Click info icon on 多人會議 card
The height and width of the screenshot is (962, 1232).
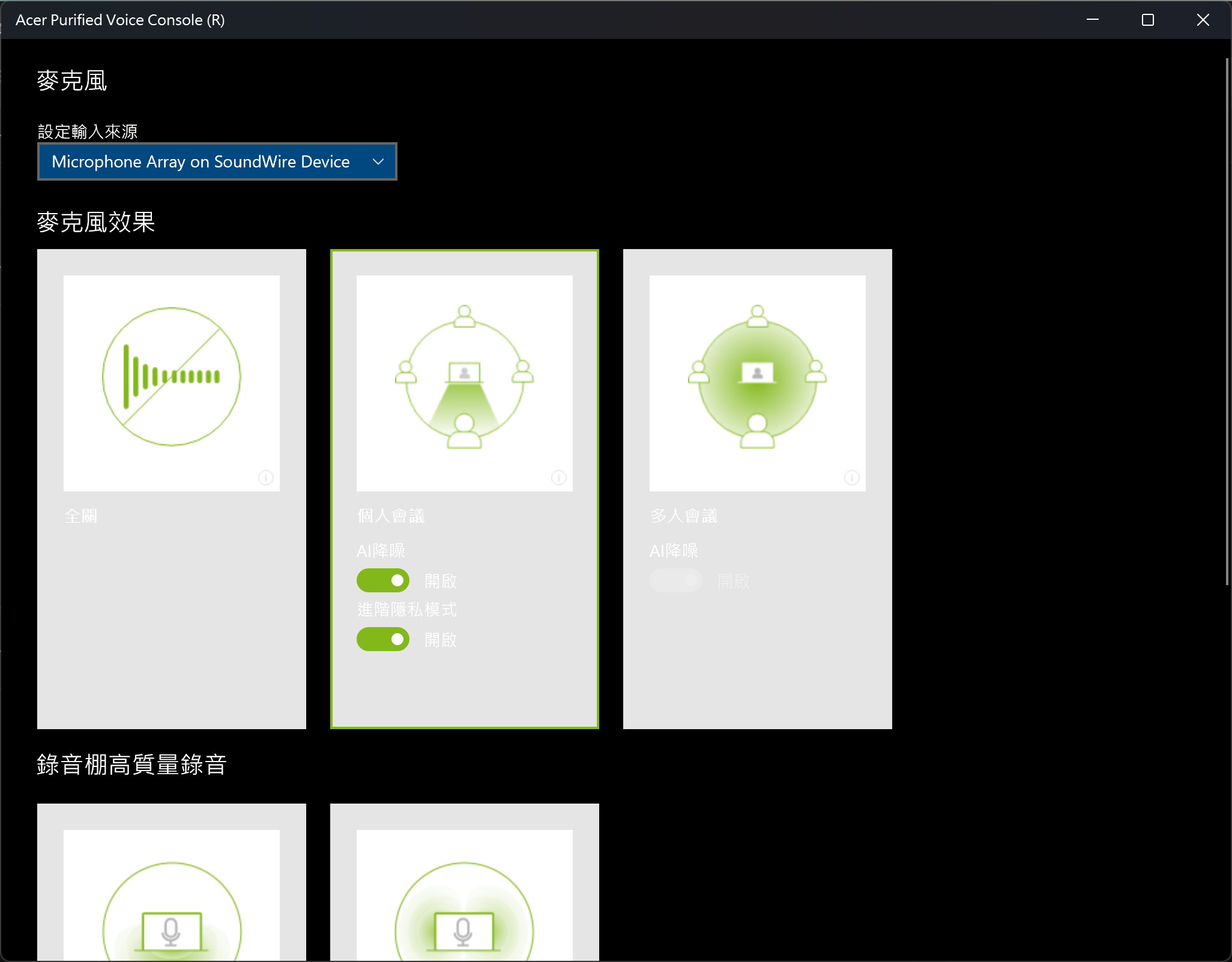click(851, 478)
